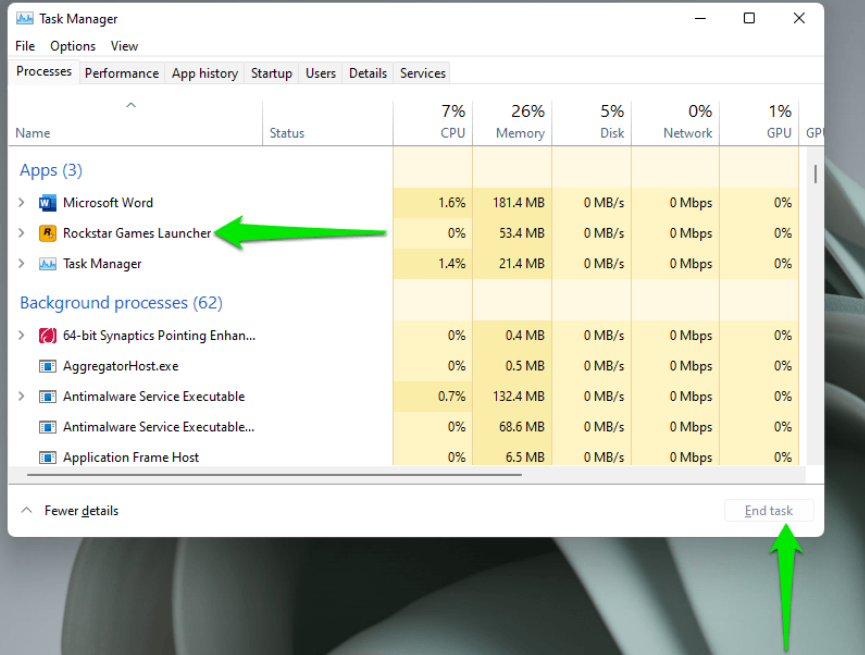Minimize the Task Manager window

[x=701, y=18]
